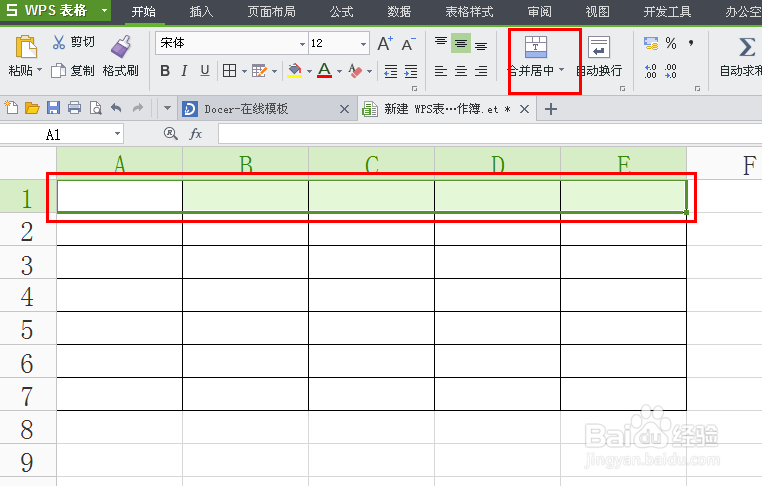Click the AutoSum sigma icon
The width and height of the screenshot is (762, 486).
[x=747, y=47]
